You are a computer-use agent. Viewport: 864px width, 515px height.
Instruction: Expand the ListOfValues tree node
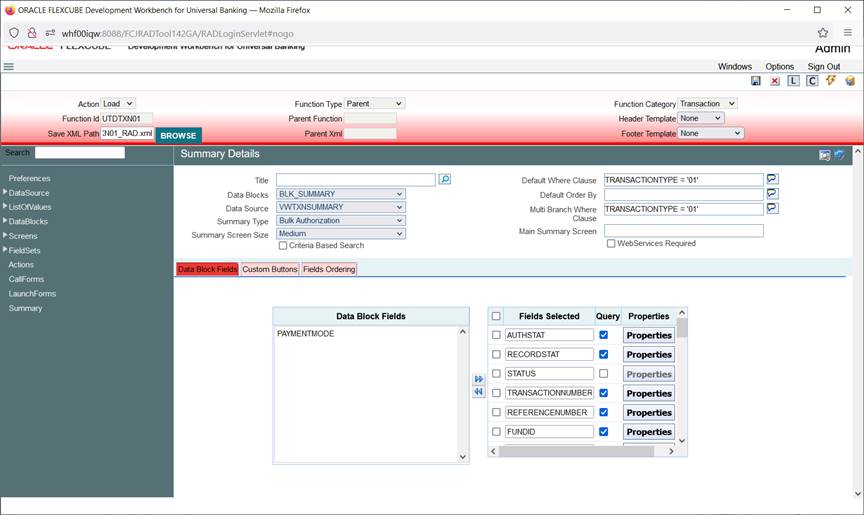coord(5,207)
